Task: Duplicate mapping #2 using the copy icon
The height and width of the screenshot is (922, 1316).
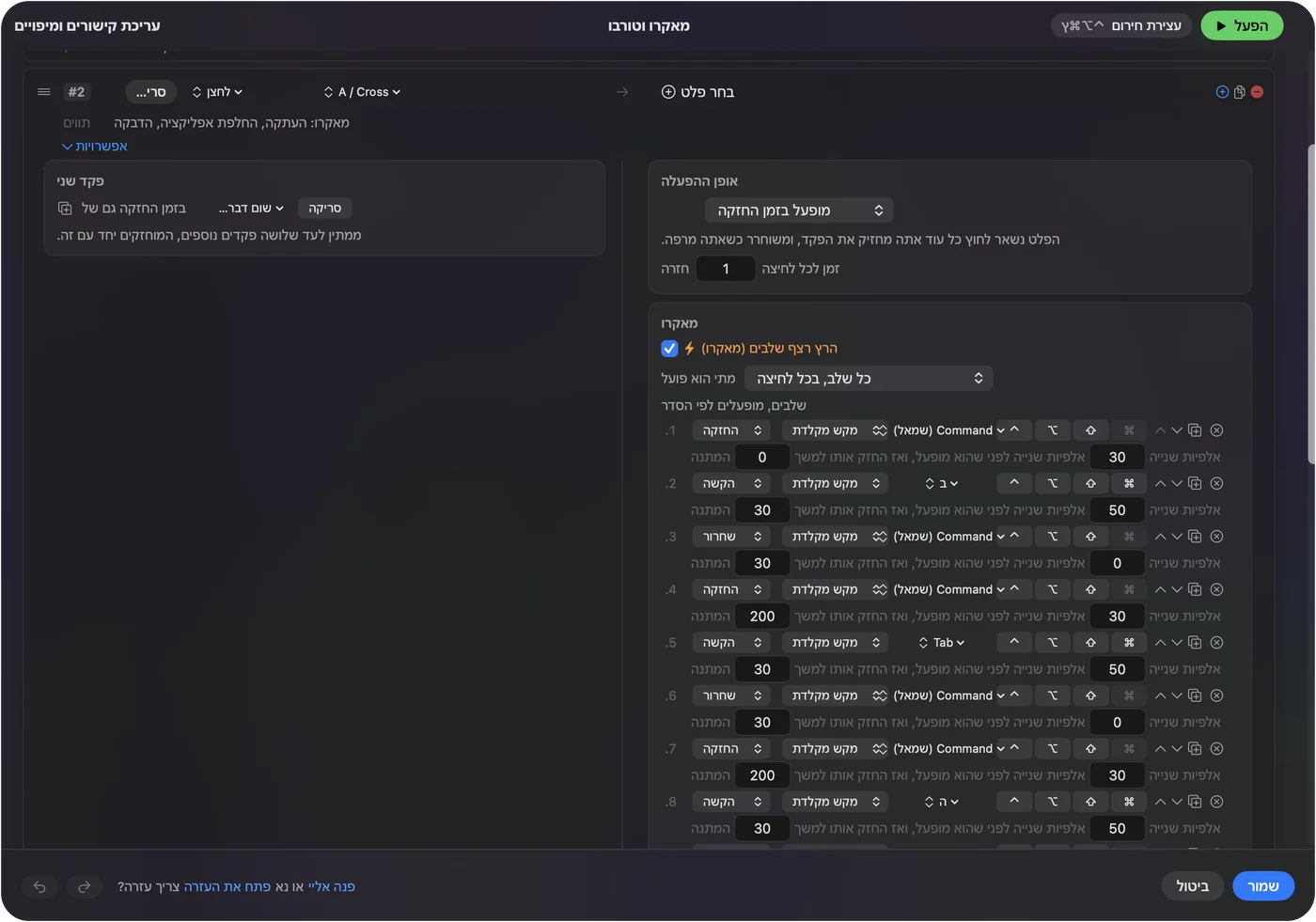Action: point(1240,92)
